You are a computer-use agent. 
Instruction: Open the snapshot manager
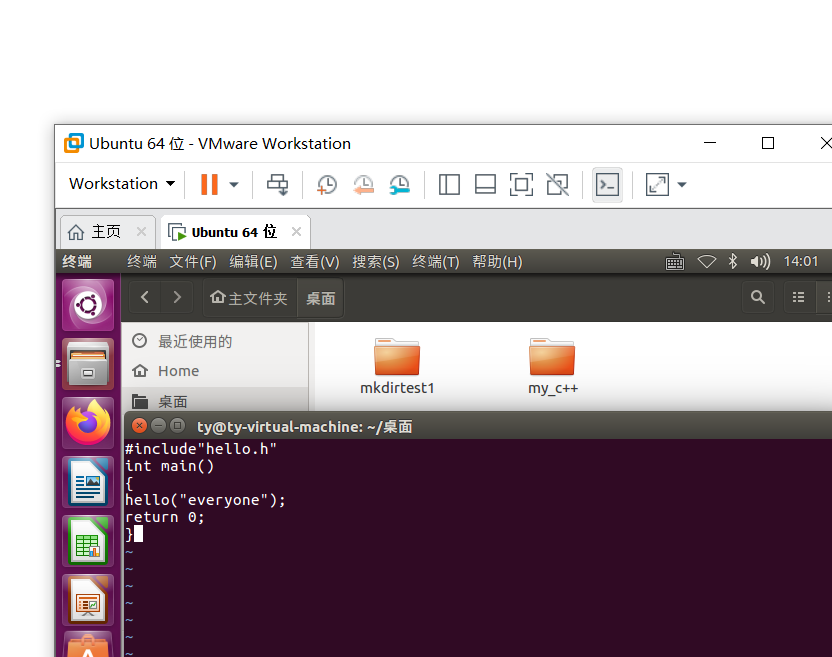coord(400,185)
